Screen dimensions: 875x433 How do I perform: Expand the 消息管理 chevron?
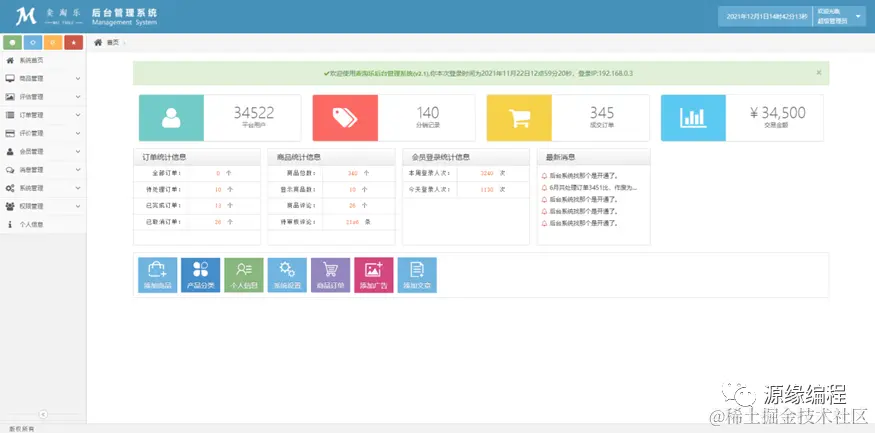(x=78, y=170)
